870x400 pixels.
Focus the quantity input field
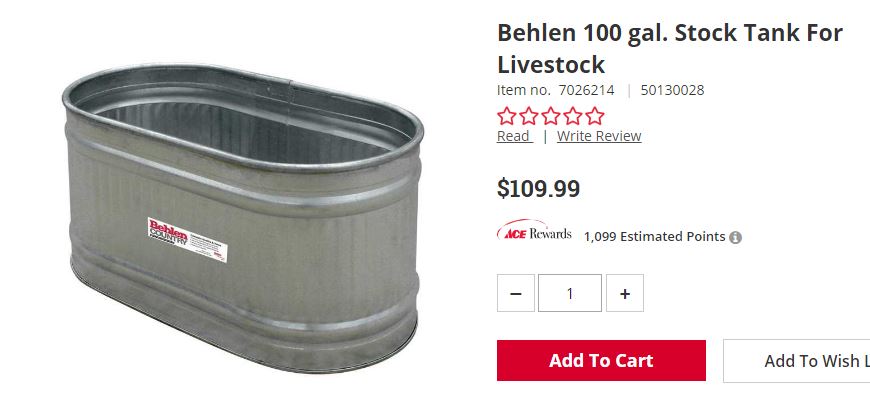[570, 293]
